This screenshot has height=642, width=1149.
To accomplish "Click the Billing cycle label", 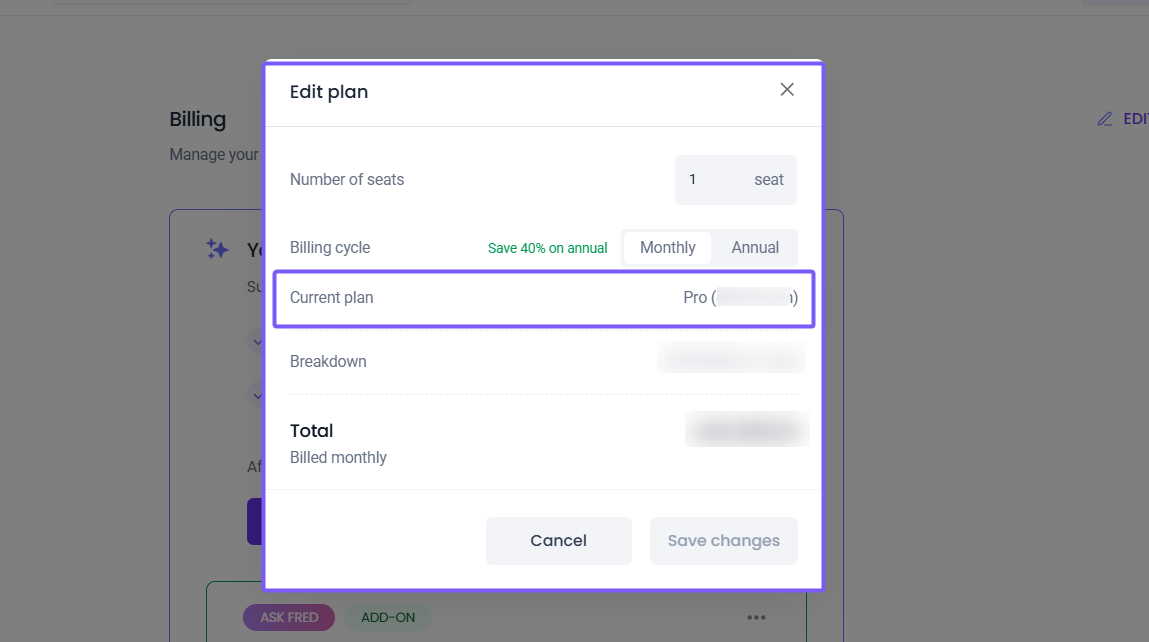I will click(330, 248).
